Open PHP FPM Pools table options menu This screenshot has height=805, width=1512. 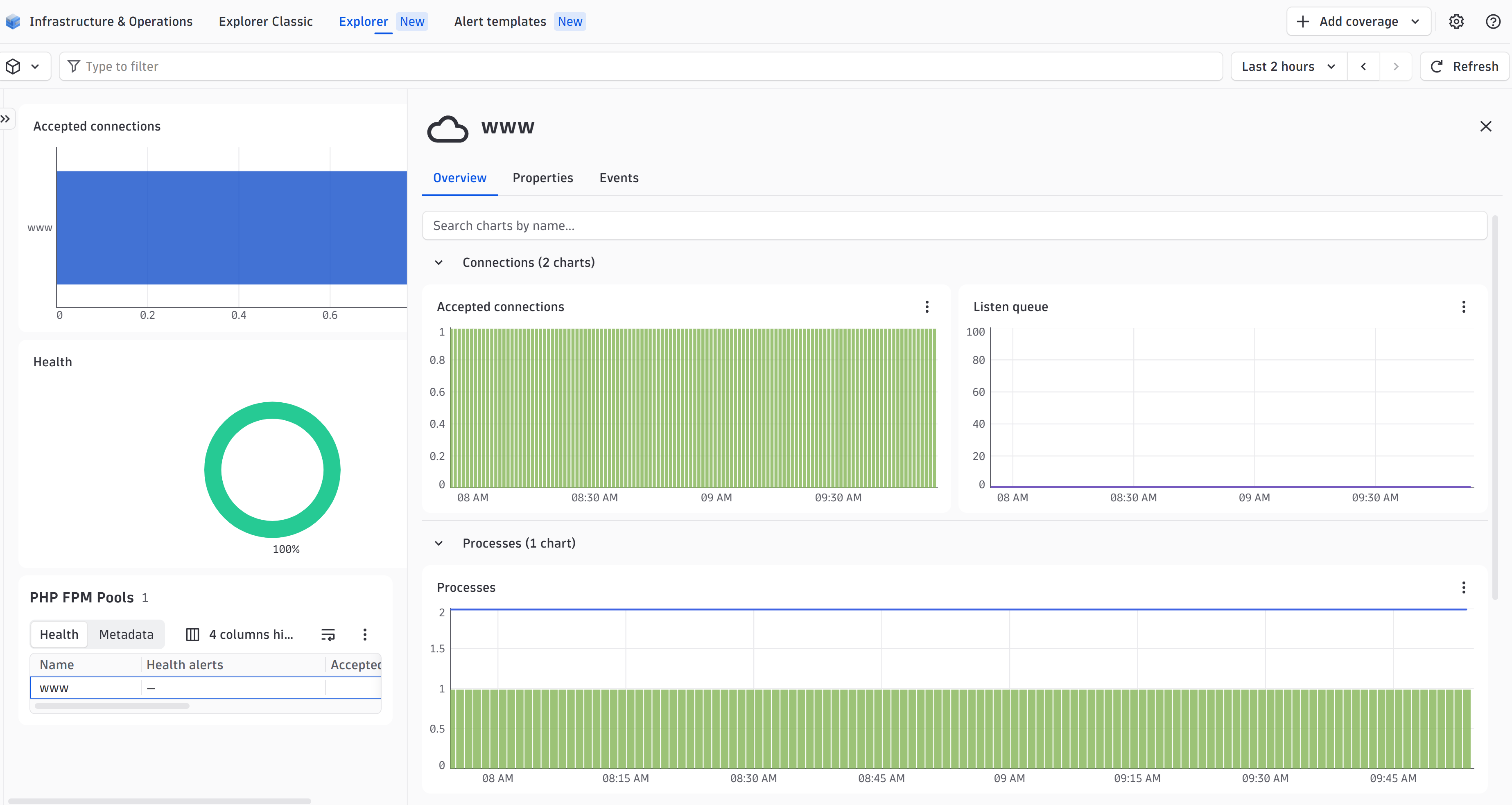[x=364, y=634]
